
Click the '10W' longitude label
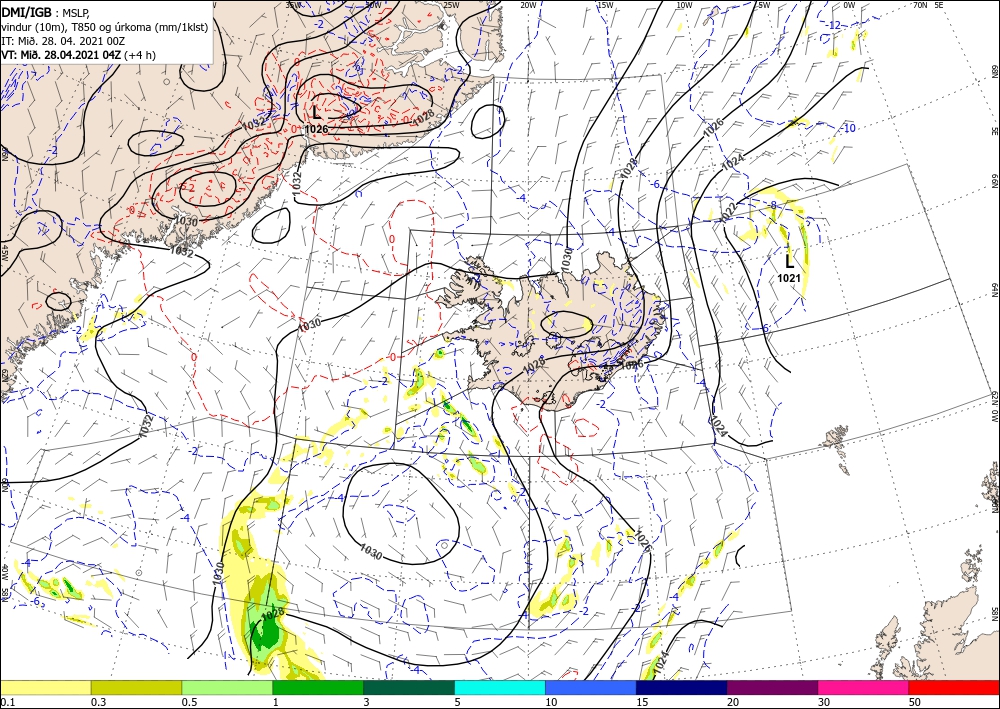684,5
